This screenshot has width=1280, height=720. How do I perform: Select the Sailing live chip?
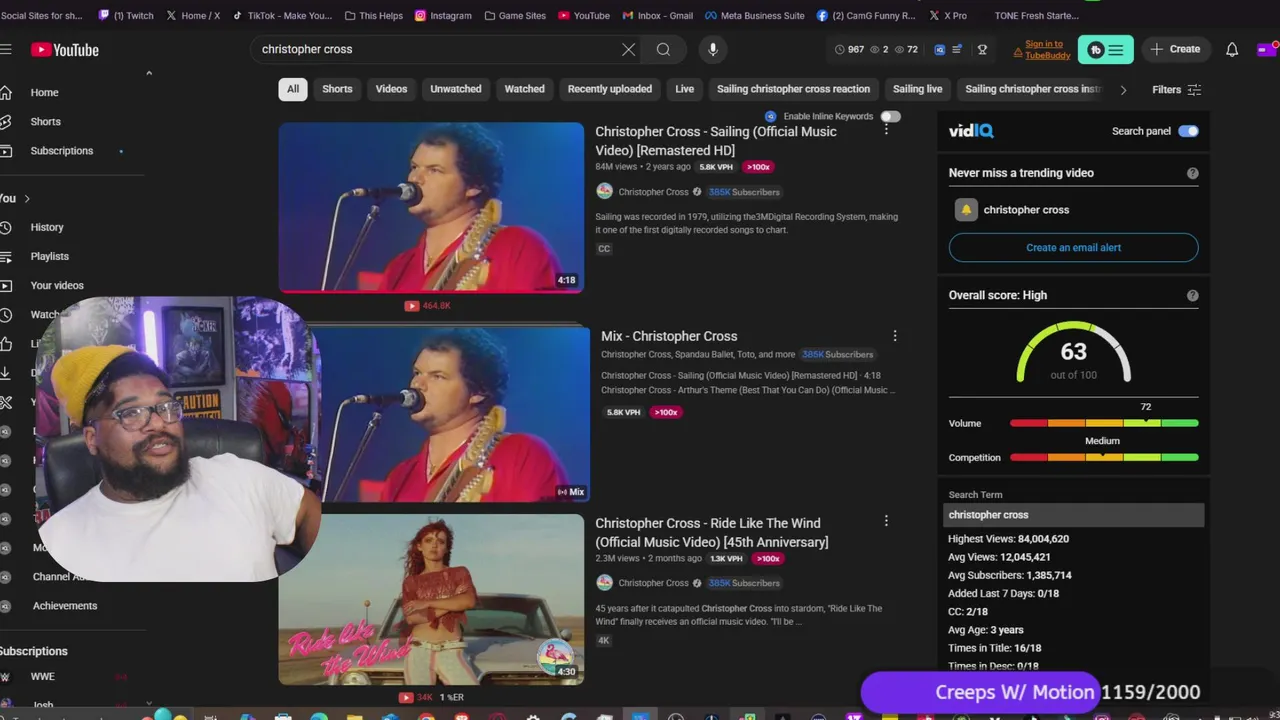917,89
